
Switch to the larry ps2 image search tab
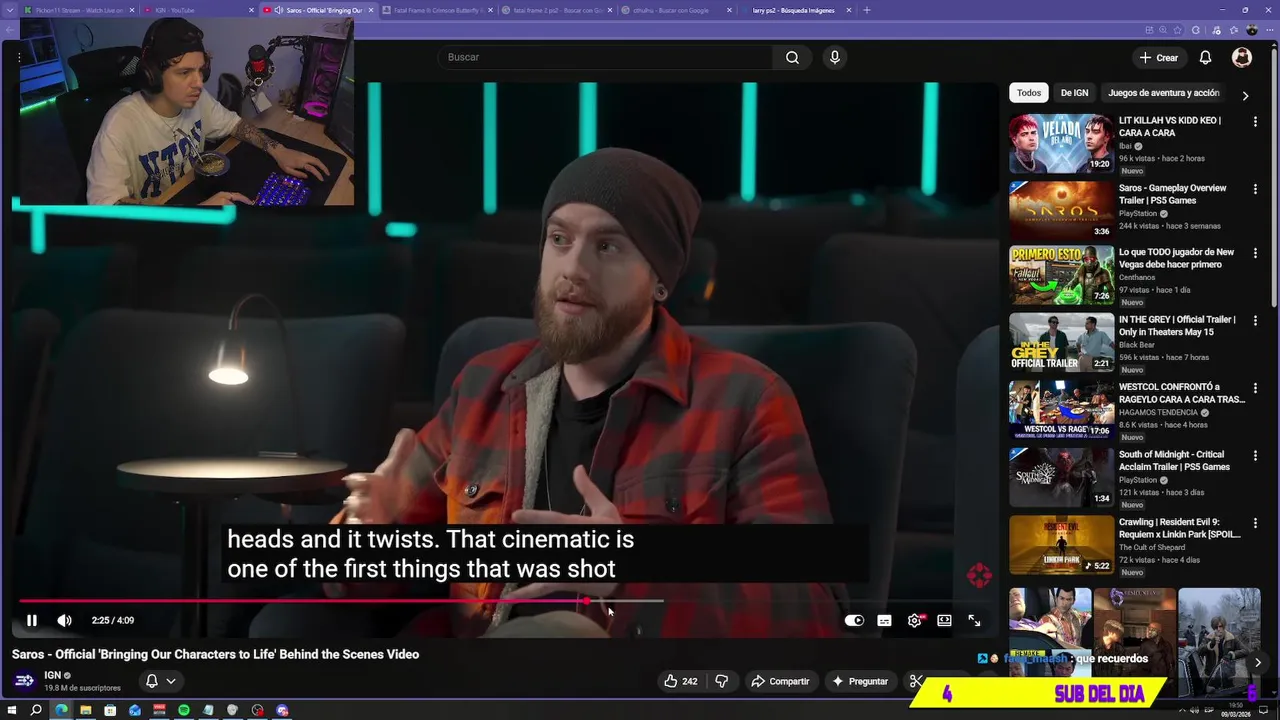pyautogui.click(x=794, y=10)
